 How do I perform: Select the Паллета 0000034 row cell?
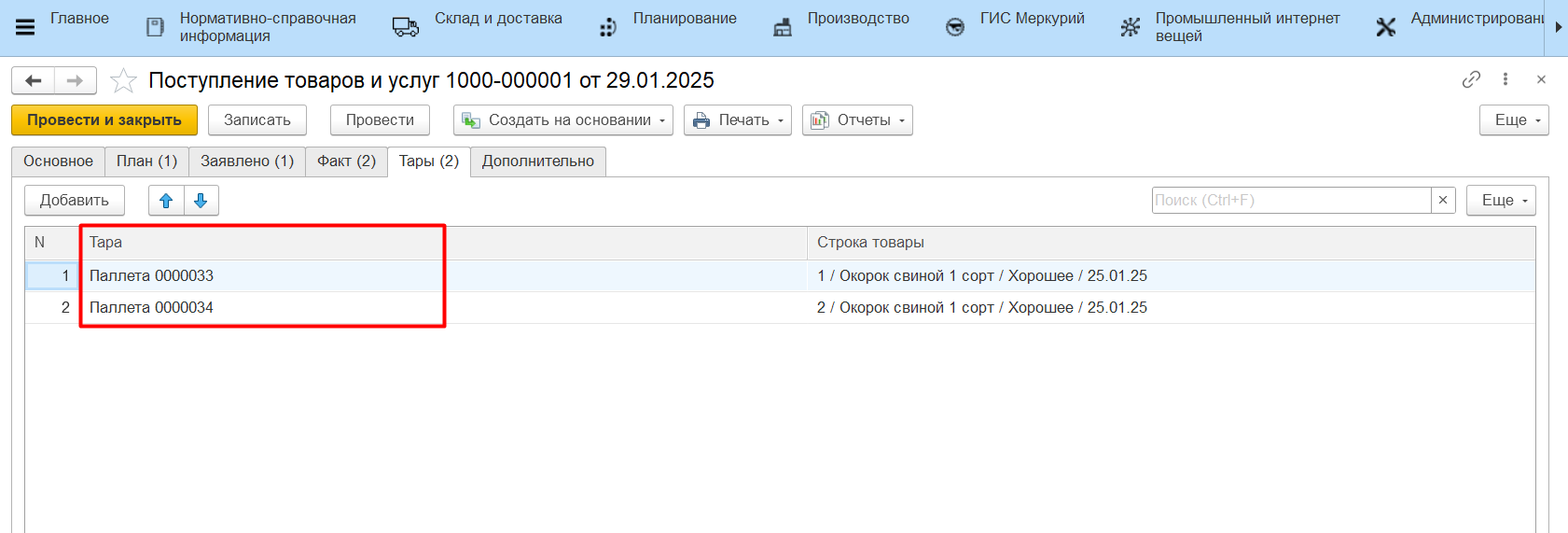[x=152, y=308]
